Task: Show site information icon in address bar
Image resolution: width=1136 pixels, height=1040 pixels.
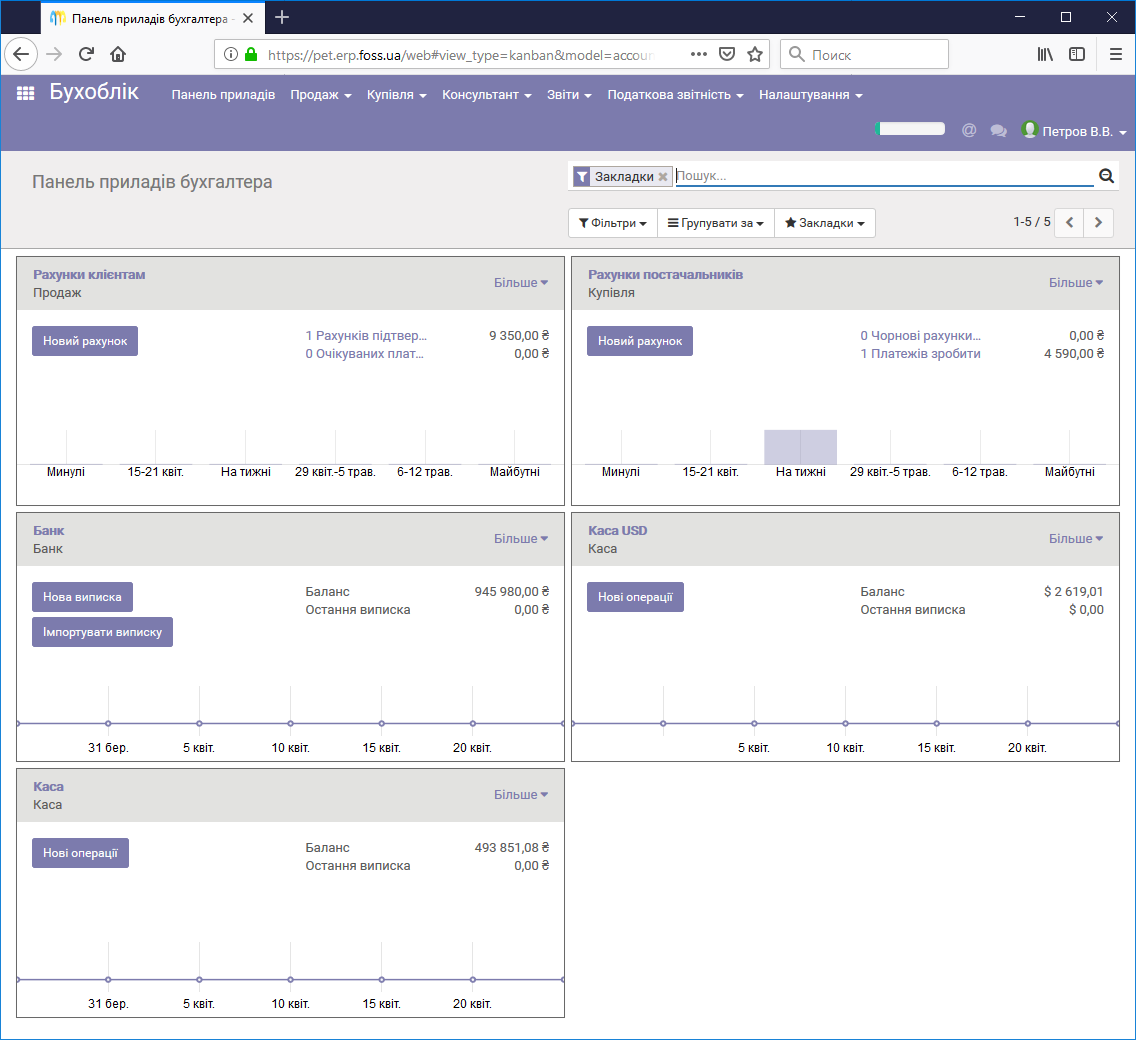Action: [230, 54]
